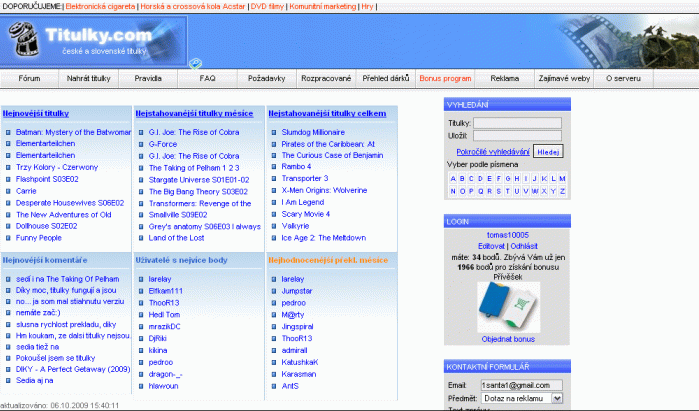Image resolution: width=699 pixels, height=411 pixels.
Task: Open Stargate Universe S01E01-02 subtitles
Action: [199, 180]
